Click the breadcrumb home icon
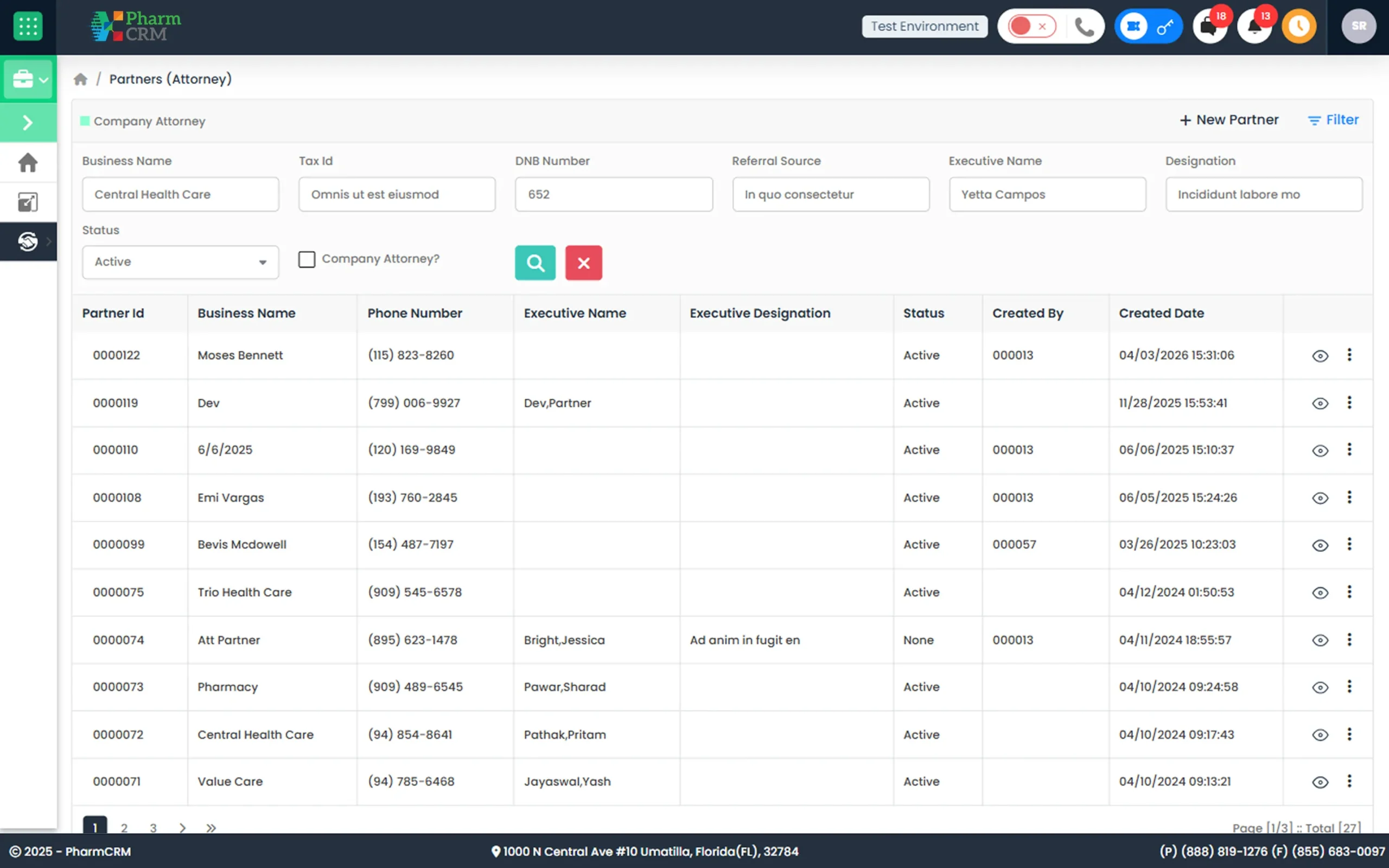1389x868 pixels. (x=80, y=79)
